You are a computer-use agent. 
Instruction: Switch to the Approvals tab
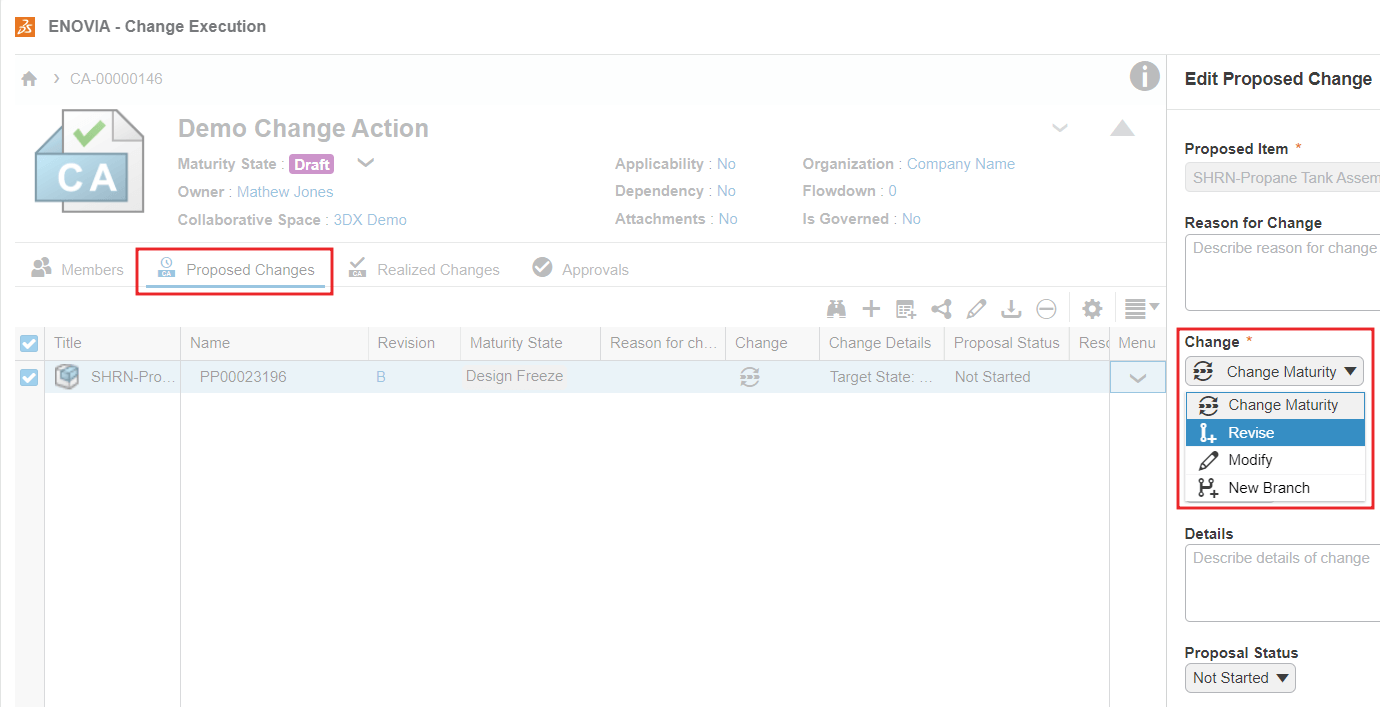(581, 269)
